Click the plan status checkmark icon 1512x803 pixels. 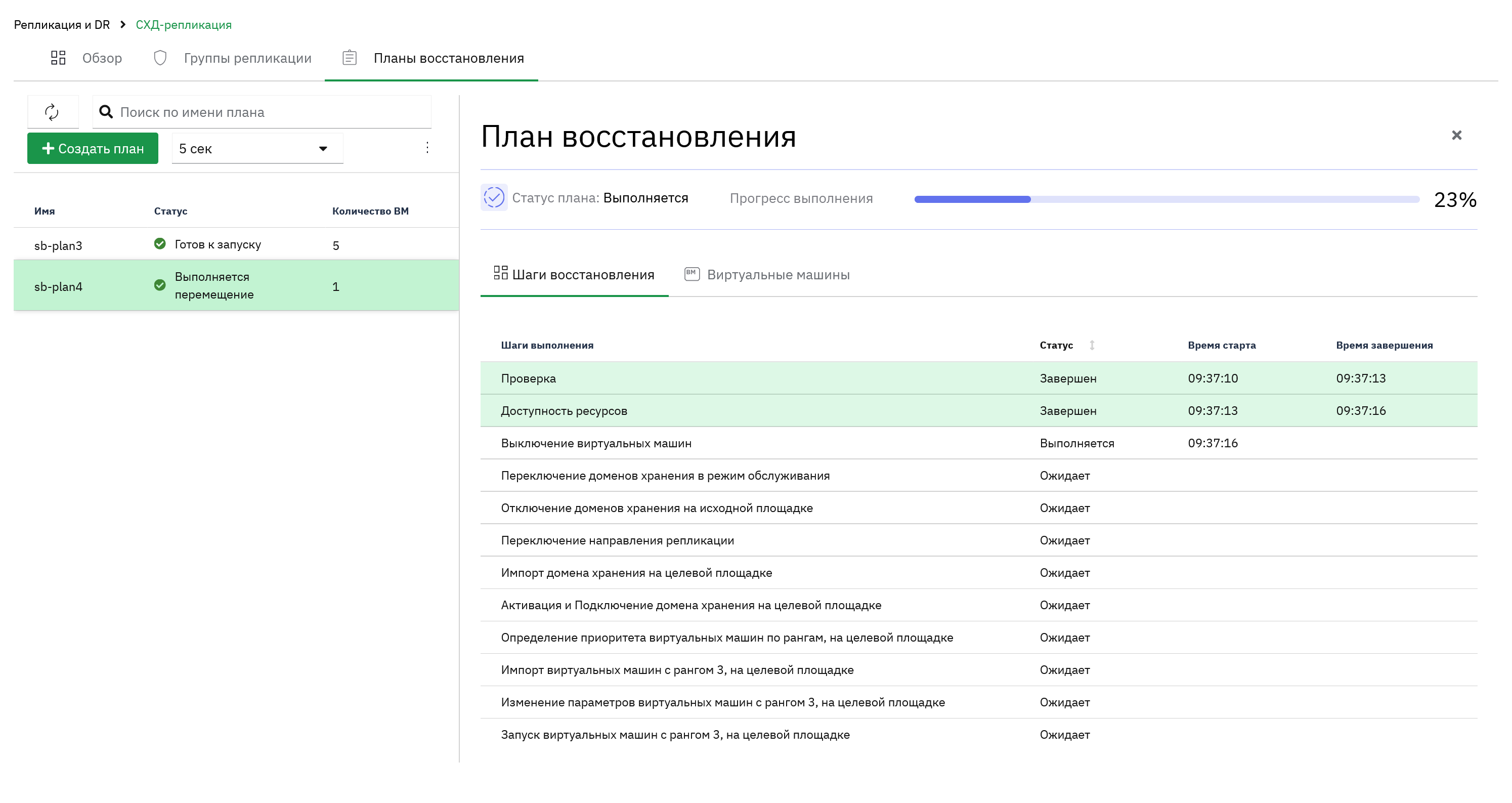pyautogui.click(x=494, y=198)
